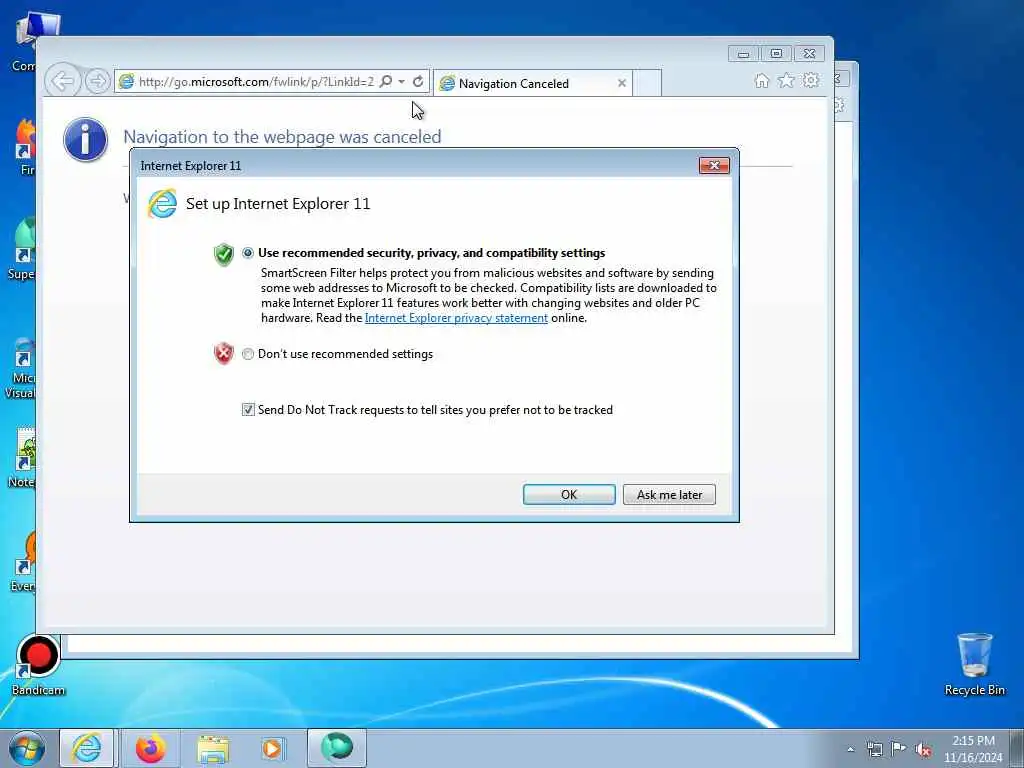This screenshot has height=768, width=1024.
Task: Close the Navigation Canceled tab
Action: pos(622,83)
